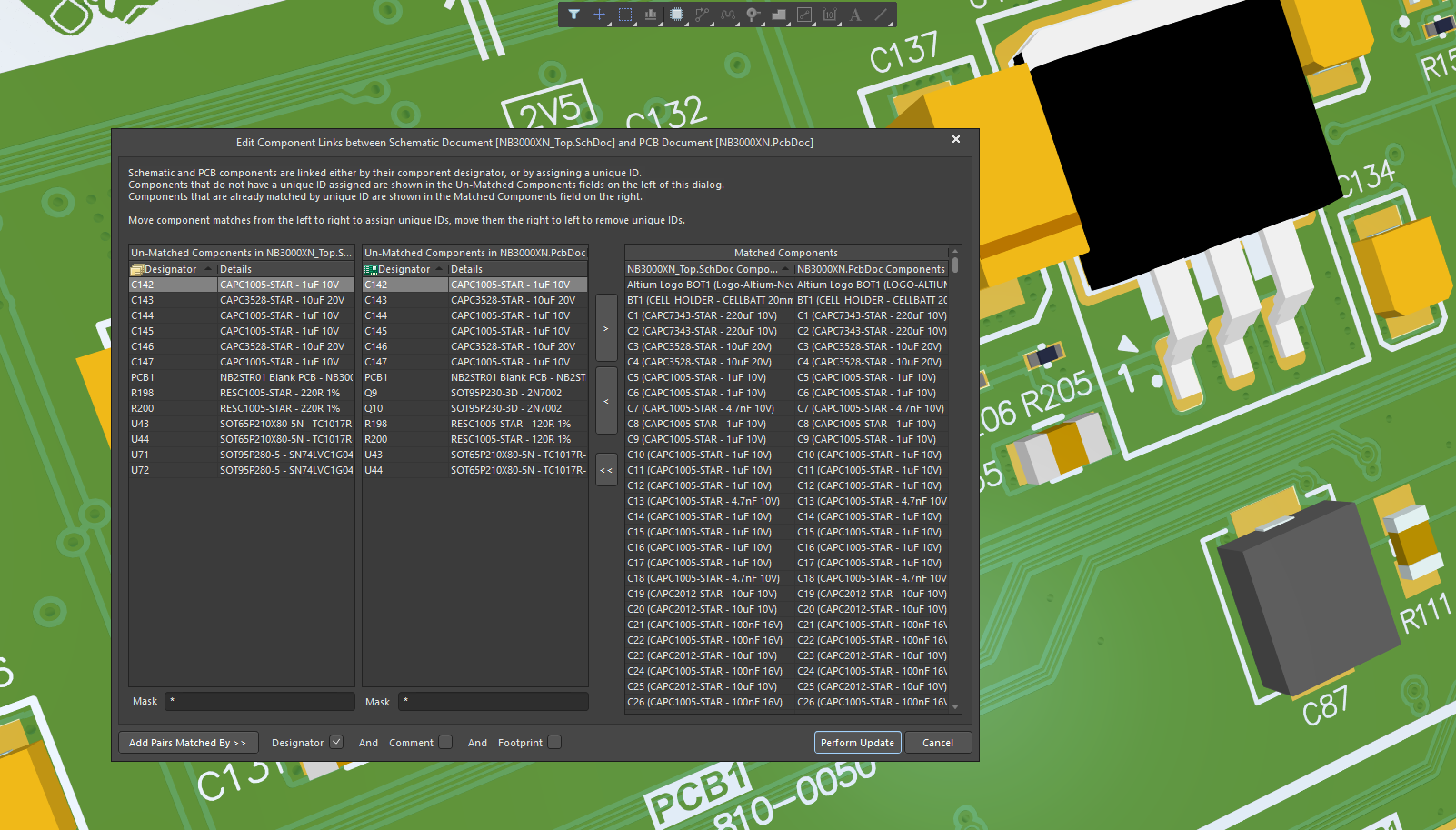Image resolution: width=1456 pixels, height=830 pixels.
Task: Select U44 in PCB un-matched list
Action: tap(475, 470)
